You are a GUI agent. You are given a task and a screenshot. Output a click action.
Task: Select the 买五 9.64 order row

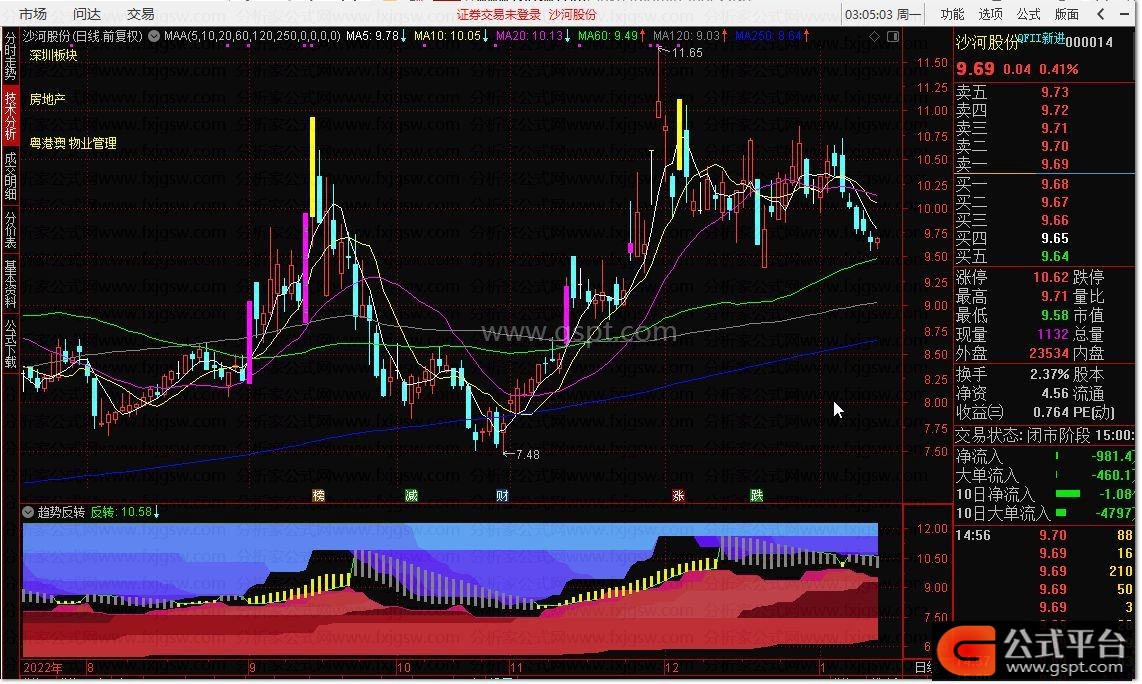pos(1044,256)
